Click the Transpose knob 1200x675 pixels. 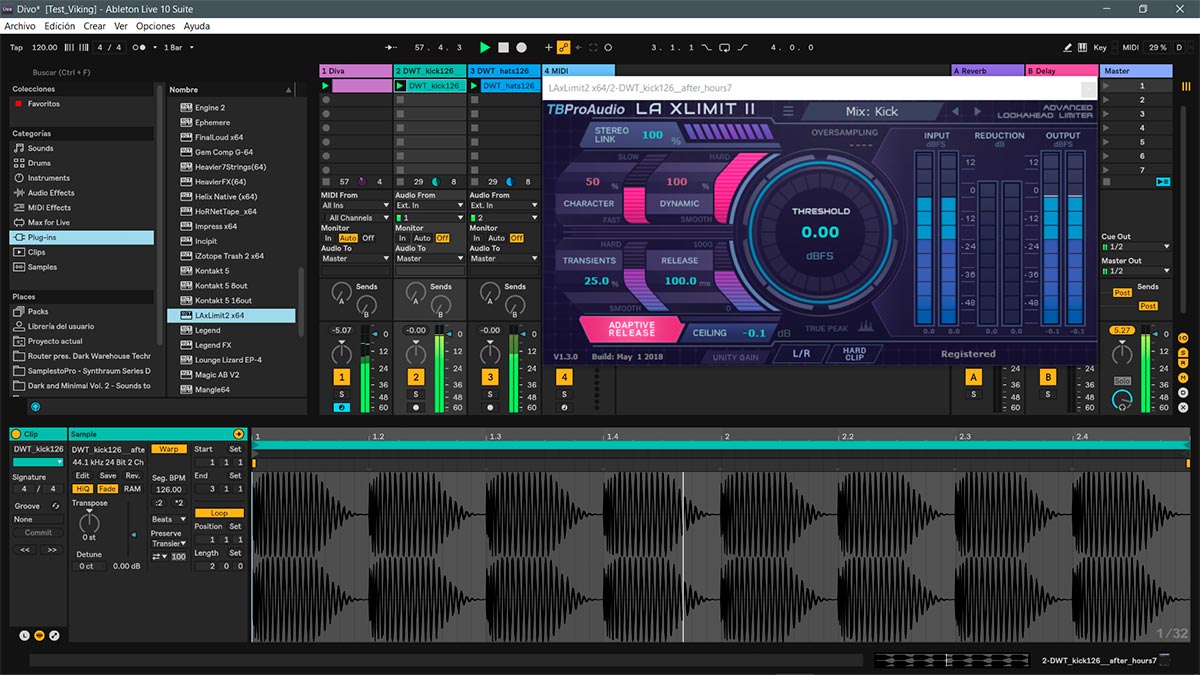pos(90,521)
